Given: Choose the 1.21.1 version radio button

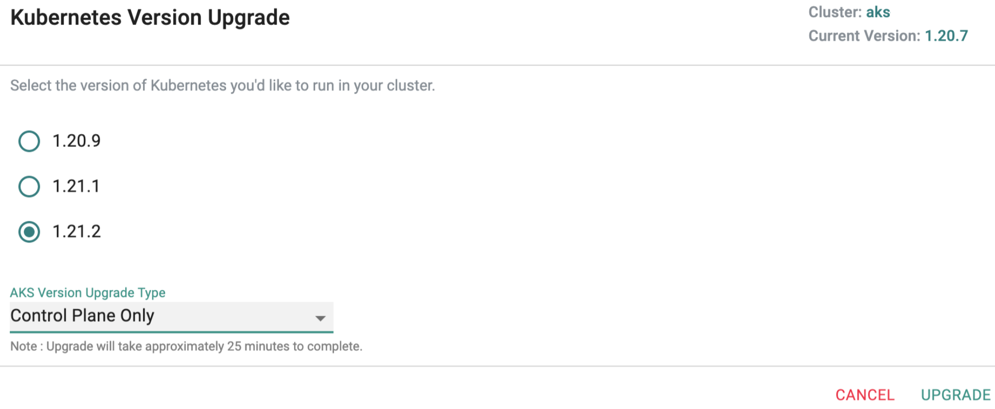Looking at the screenshot, I should click(29, 186).
